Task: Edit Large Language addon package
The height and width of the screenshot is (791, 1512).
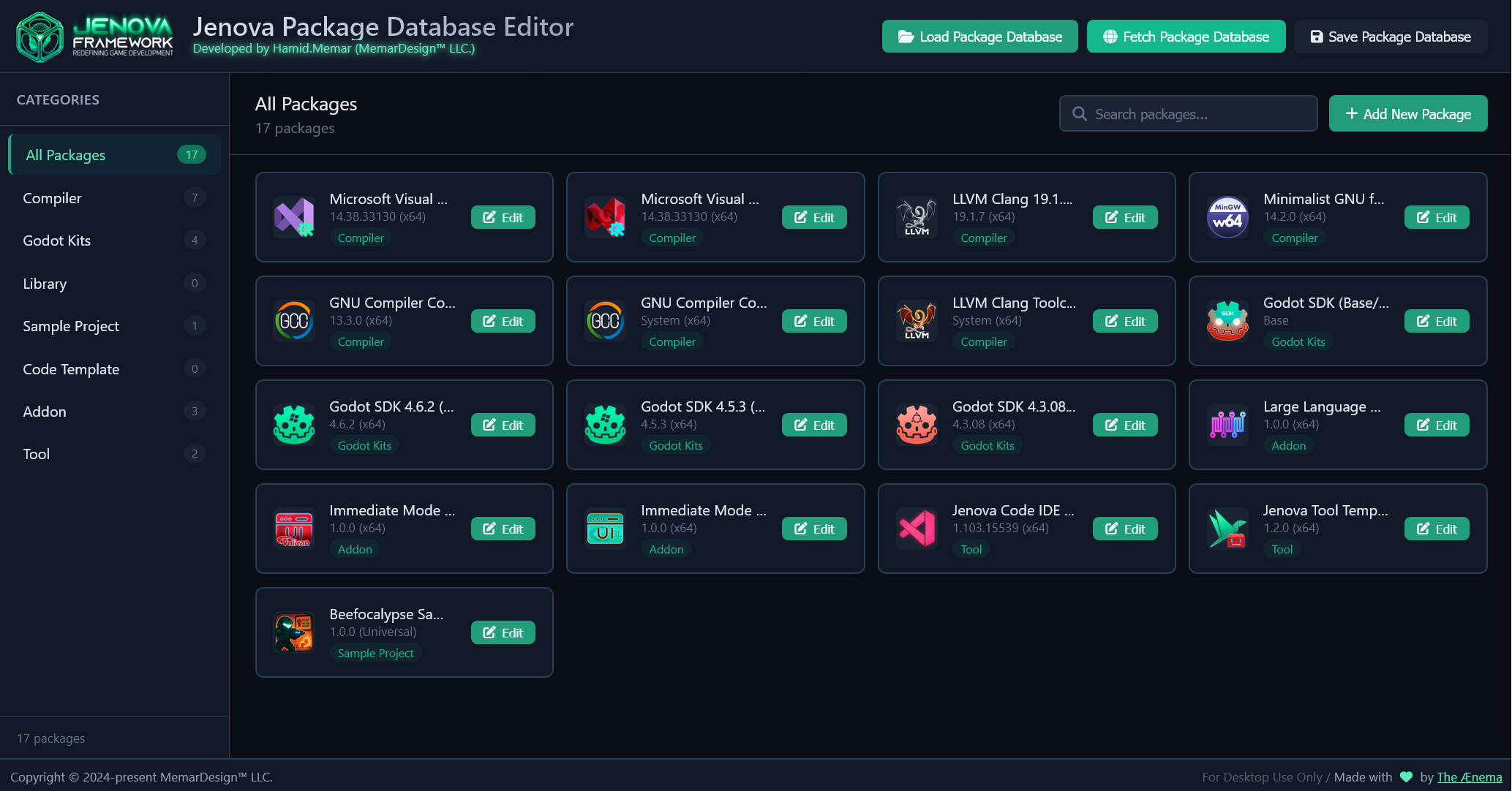Action: (1437, 425)
